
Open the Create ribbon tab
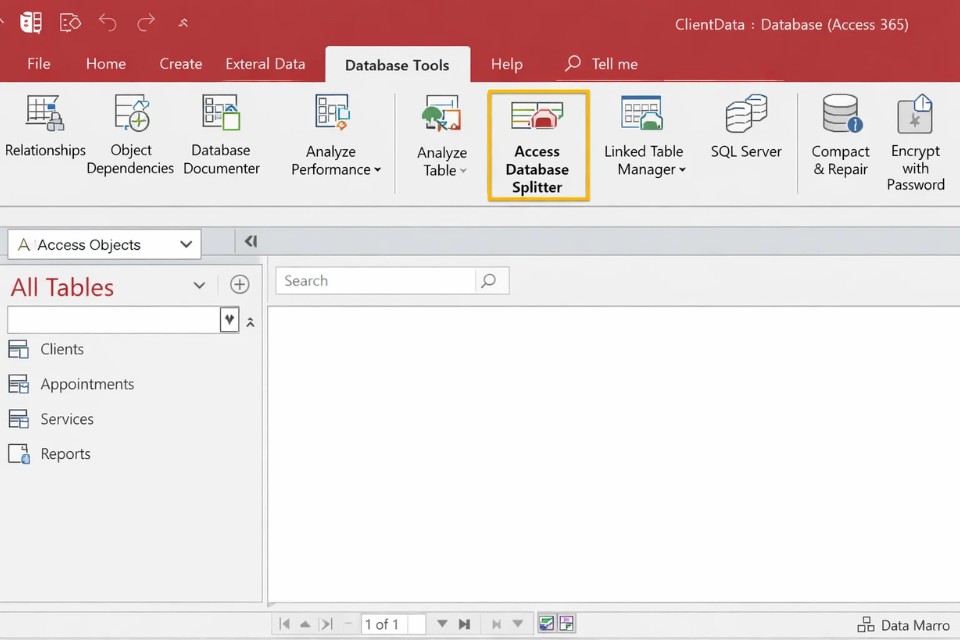pyautogui.click(x=180, y=64)
